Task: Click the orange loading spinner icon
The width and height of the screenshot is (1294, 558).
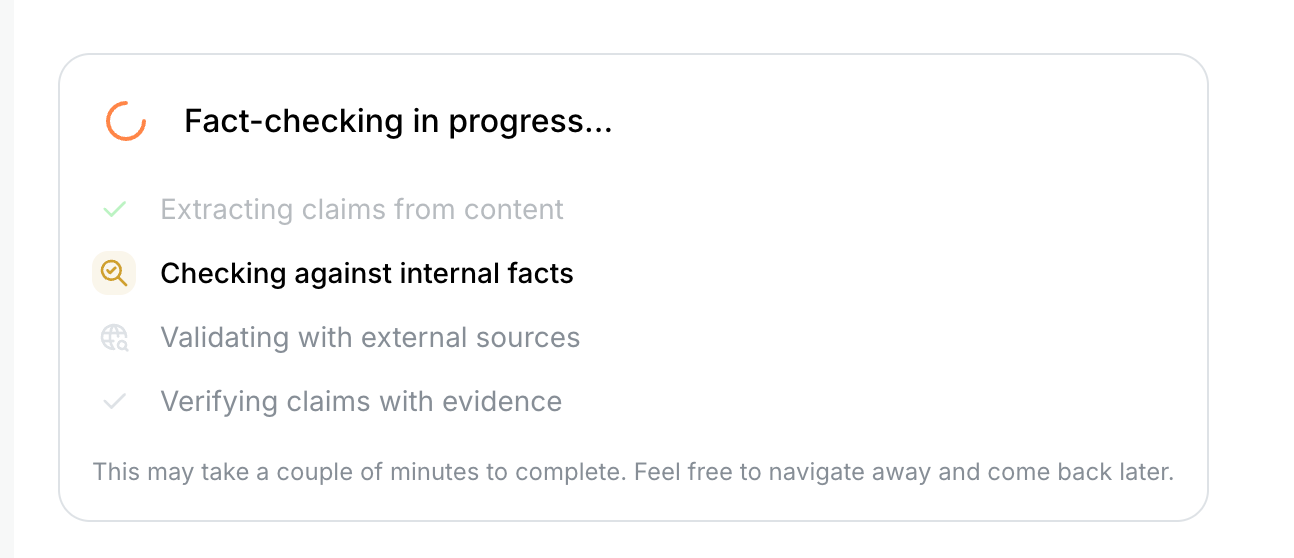Action: click(126, 121)
